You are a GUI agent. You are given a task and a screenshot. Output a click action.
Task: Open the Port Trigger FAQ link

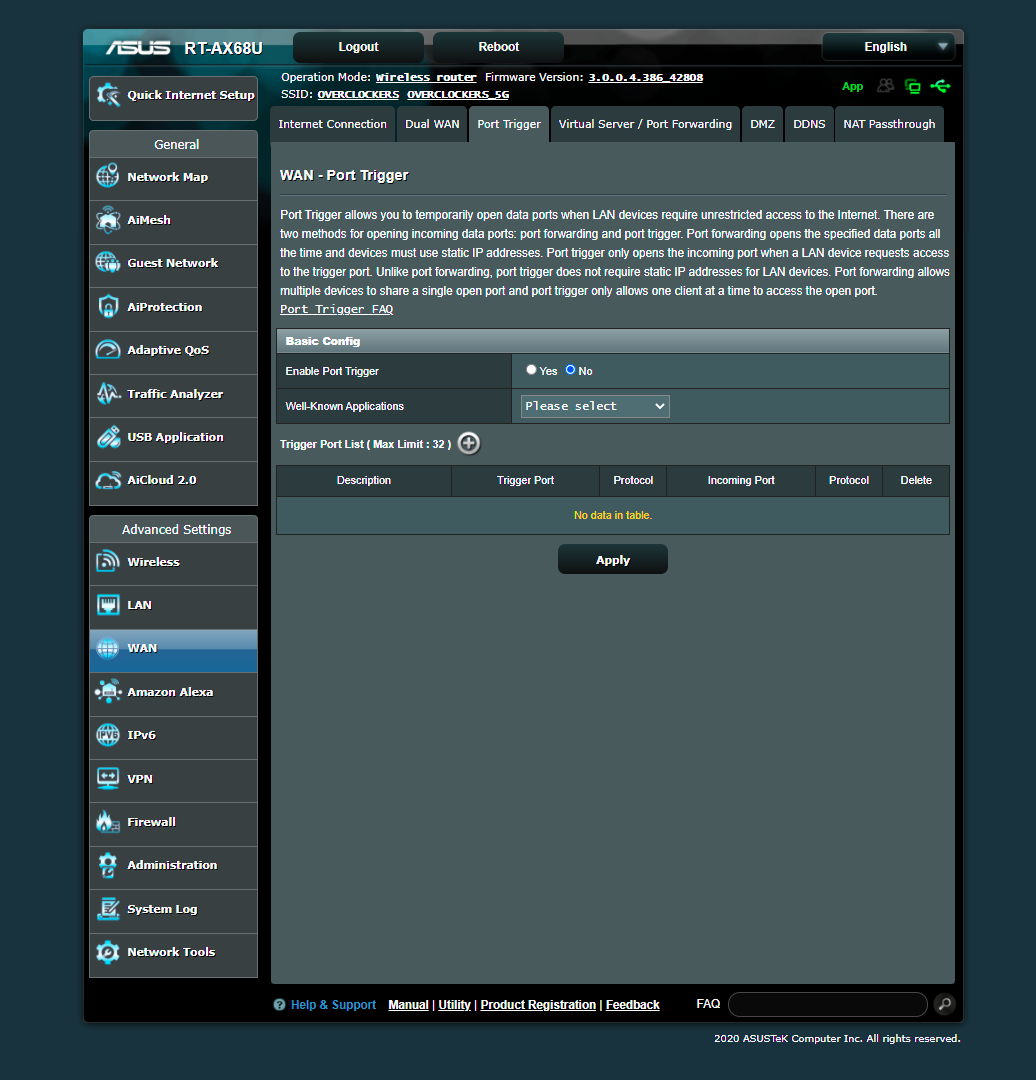coord(337,309)
